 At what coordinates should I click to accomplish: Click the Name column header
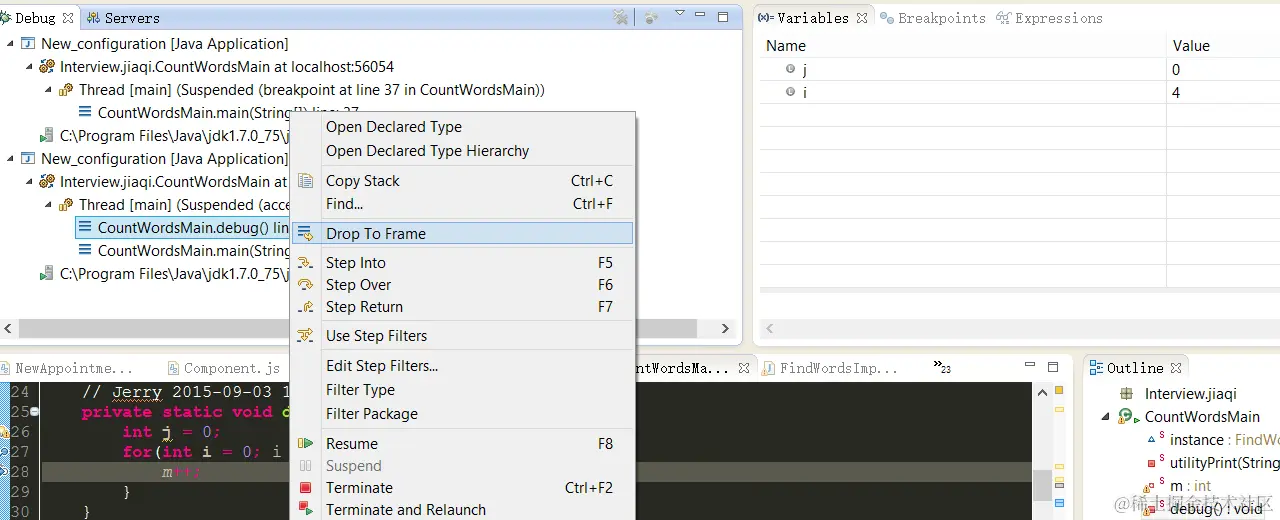click(963, 46)
